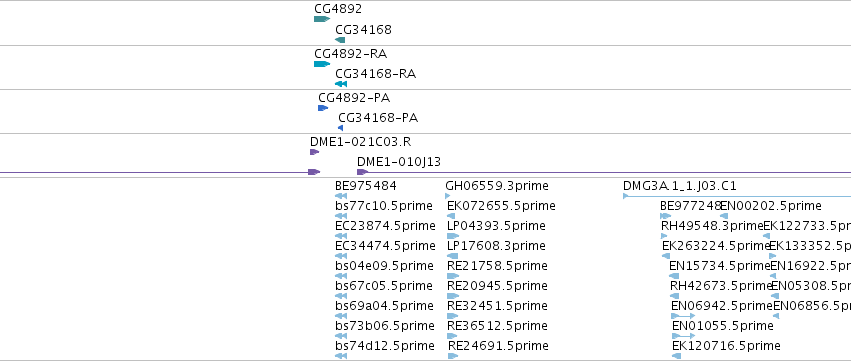The width and height of the screenshot is (851, 361).
Task: Open the EC34474.5prime EST label
Action: click(385, 246)
